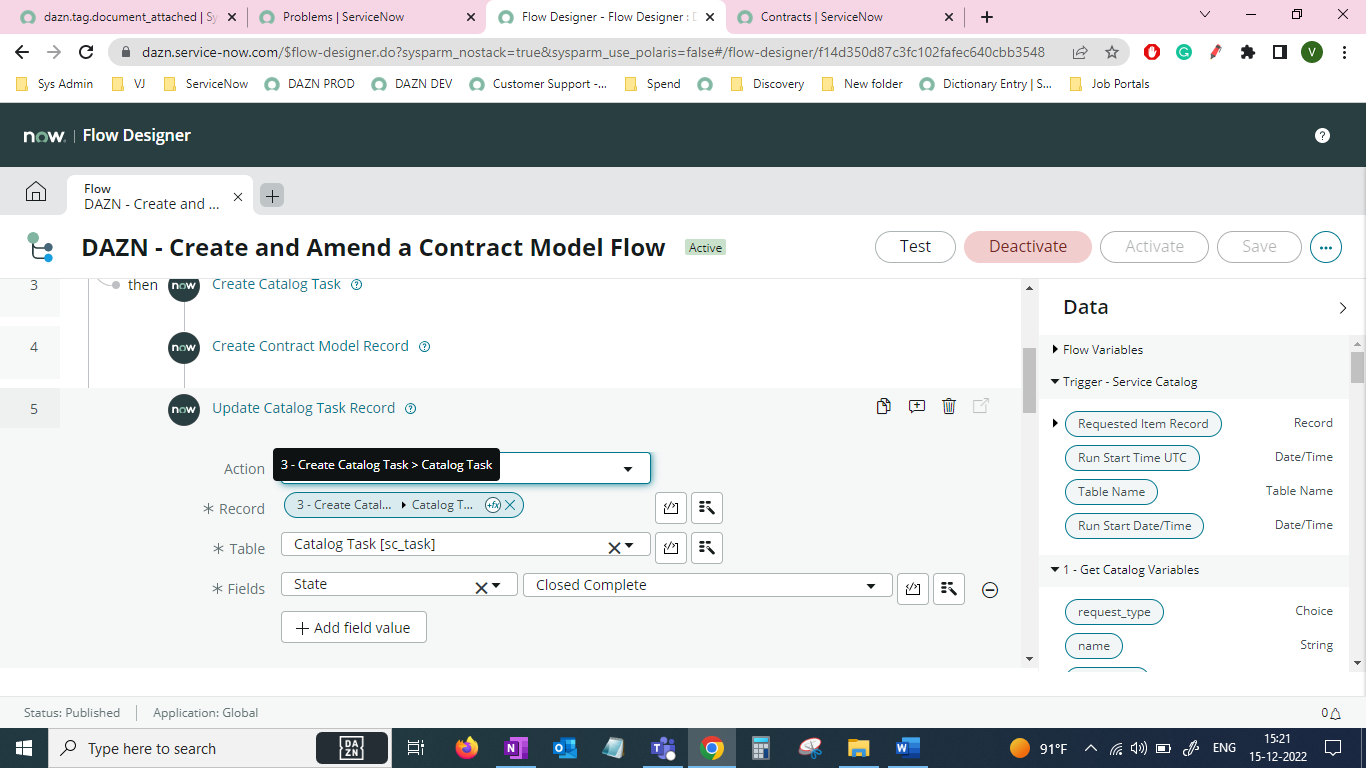Click the greyed-out open-in-new-window icon
Screen dimensions: 1366x768
tap(981, 406)
